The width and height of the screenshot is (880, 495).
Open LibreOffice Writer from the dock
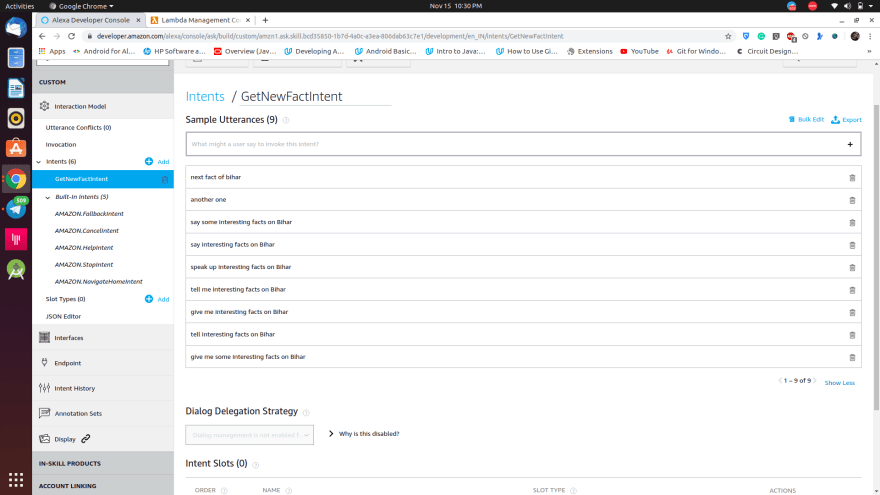16,88
